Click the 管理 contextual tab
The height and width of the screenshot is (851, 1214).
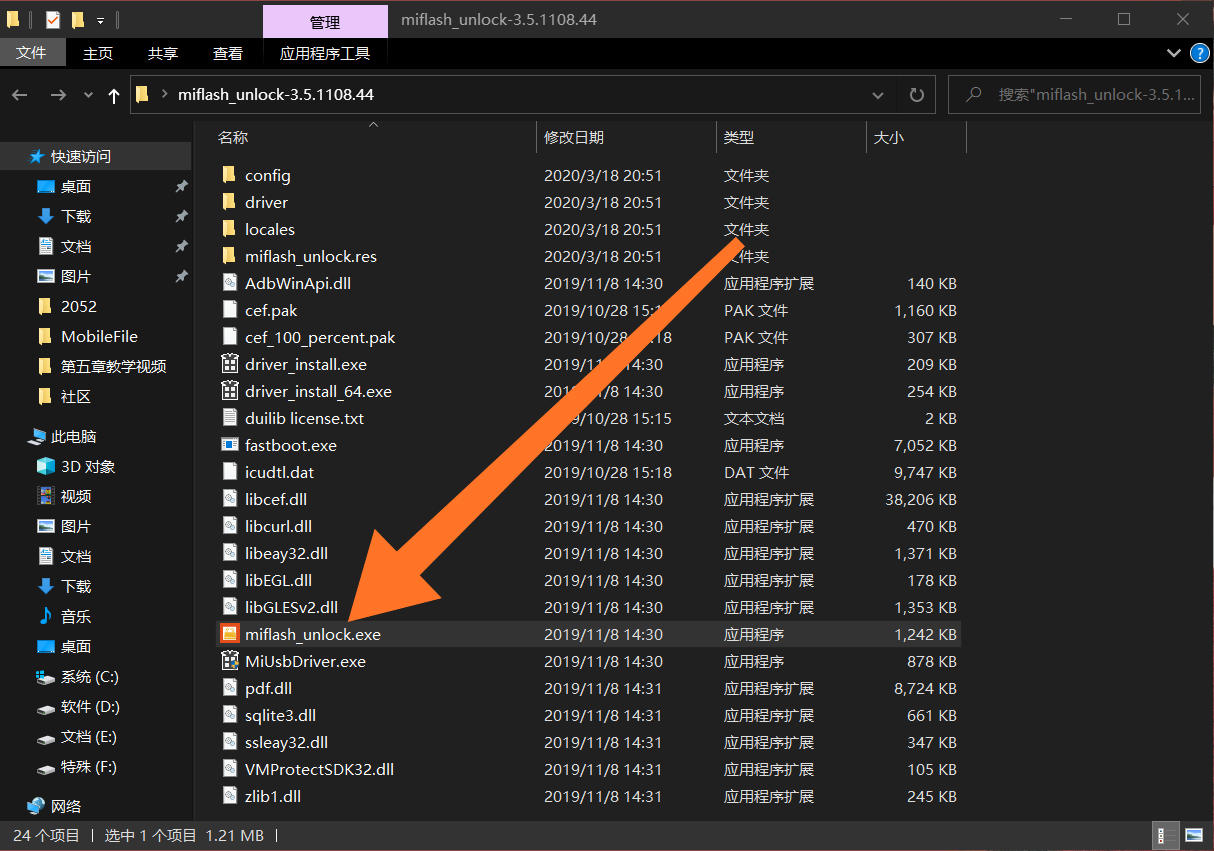pos(325,21)
